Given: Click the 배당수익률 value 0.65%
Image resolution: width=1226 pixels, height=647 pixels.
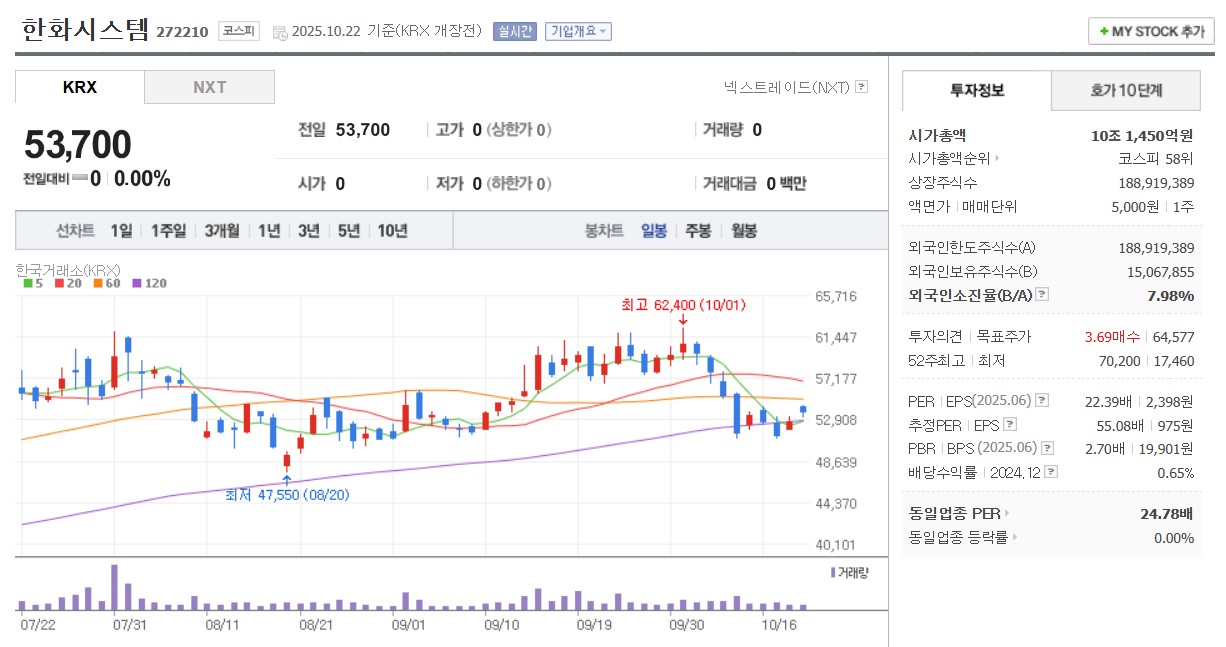Looking at the screenshot, I should 1175,473.
